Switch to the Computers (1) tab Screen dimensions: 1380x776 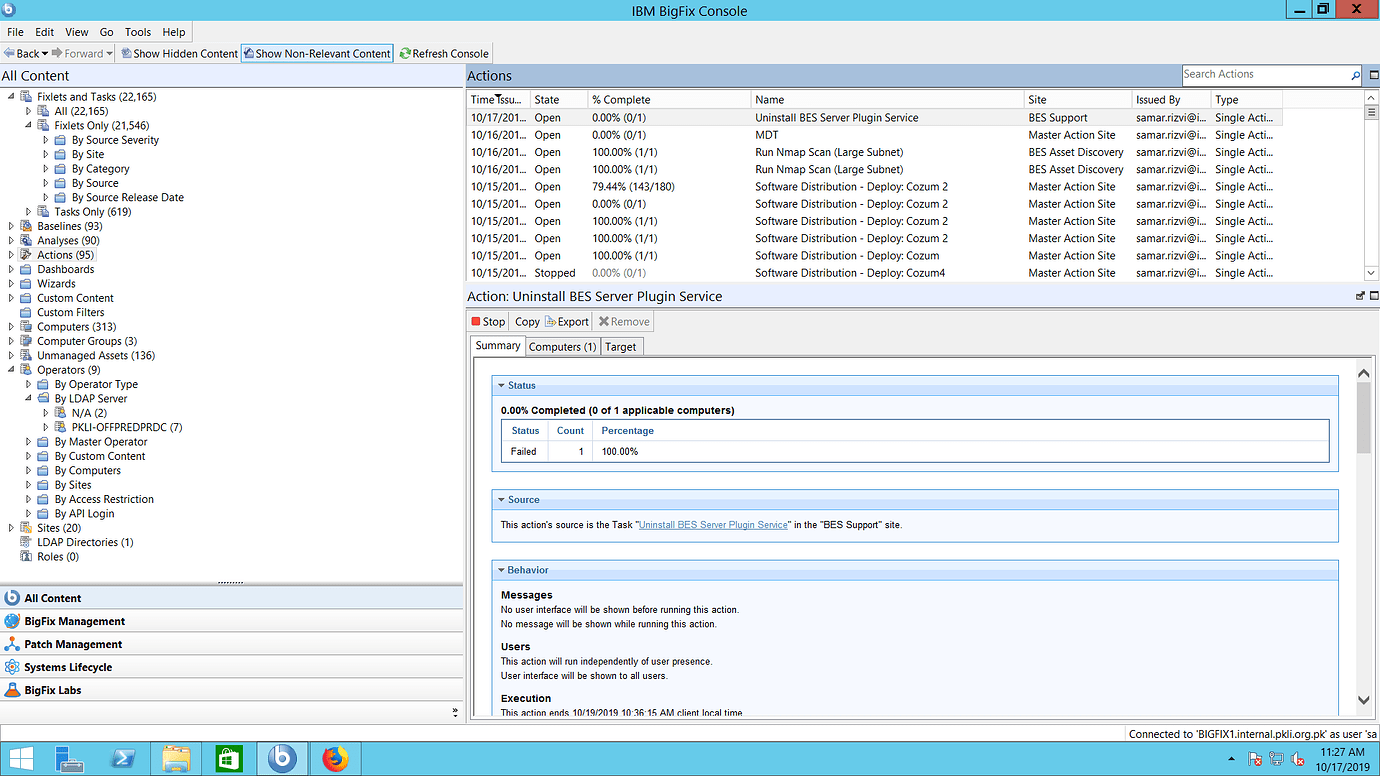pyautogui.click(x=562, y=346)
